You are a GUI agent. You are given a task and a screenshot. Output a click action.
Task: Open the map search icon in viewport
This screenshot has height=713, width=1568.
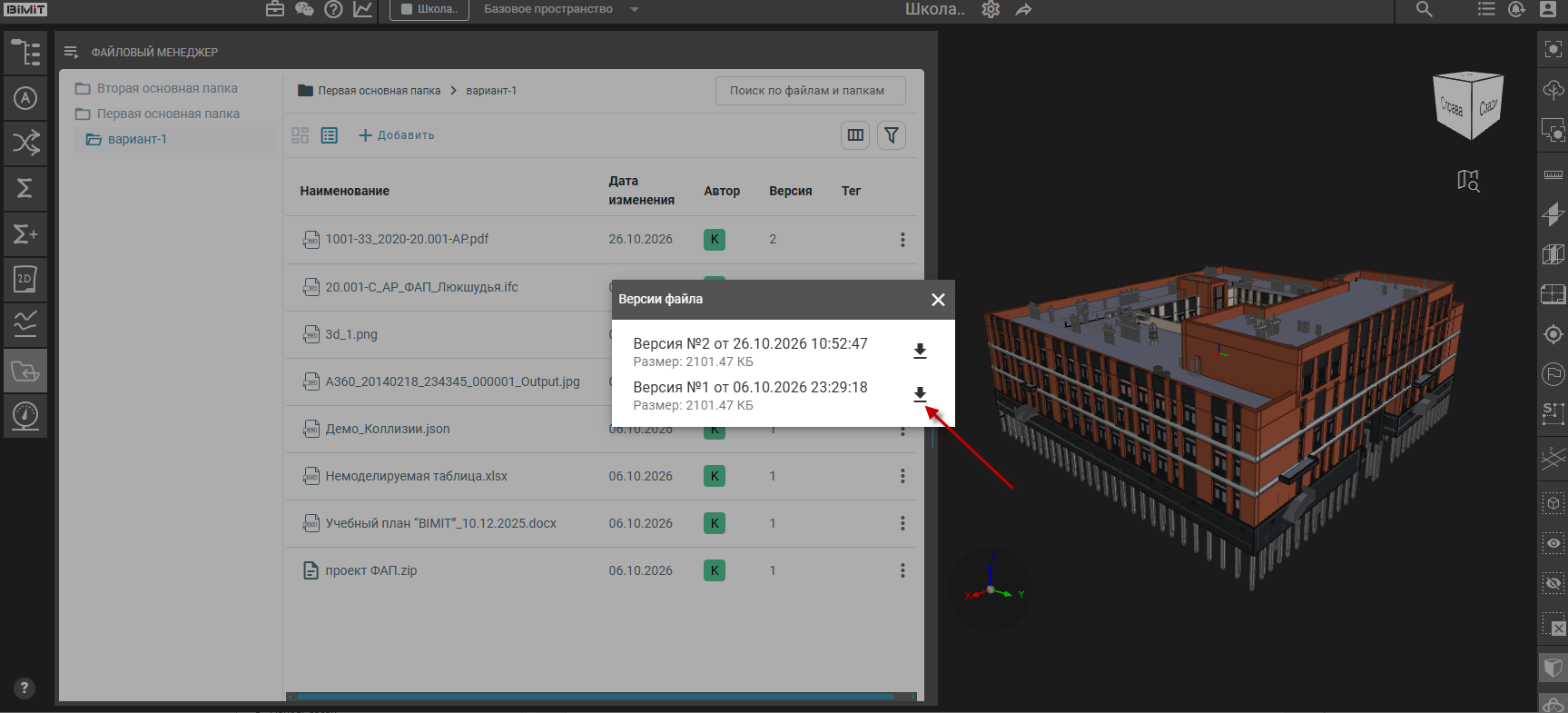[1468, 181]
